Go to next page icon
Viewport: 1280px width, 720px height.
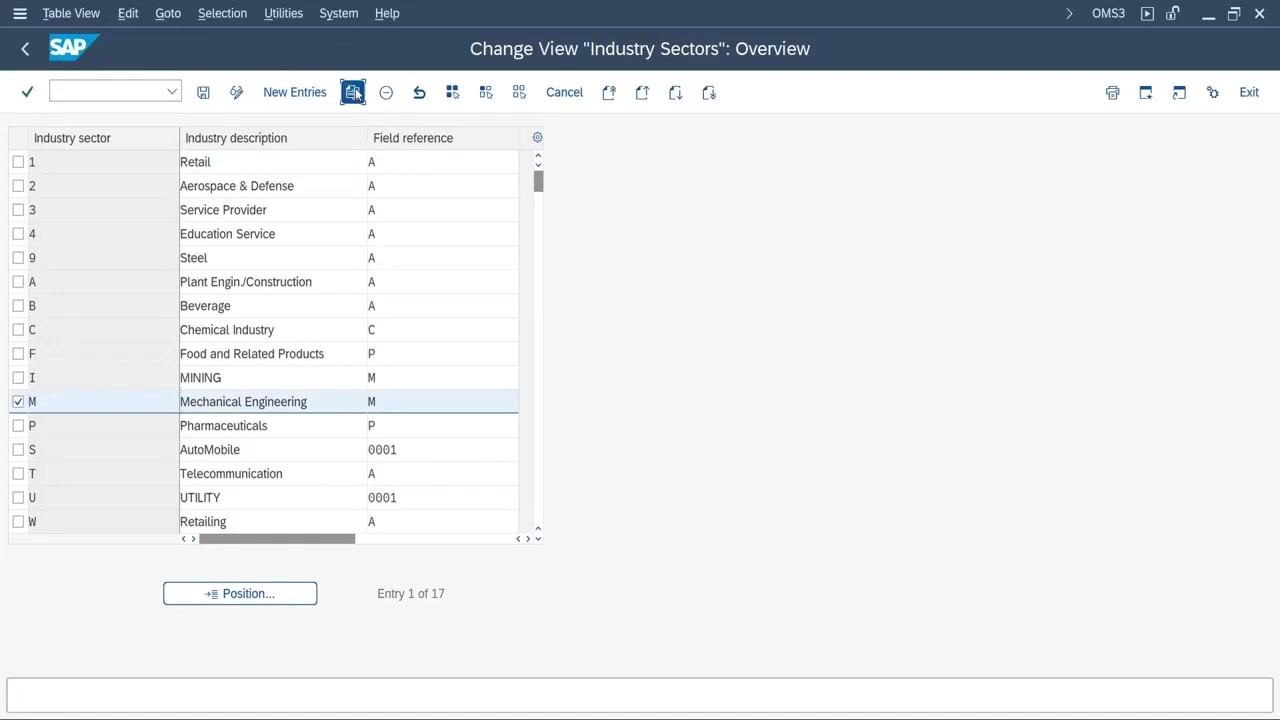coord(676,92)
